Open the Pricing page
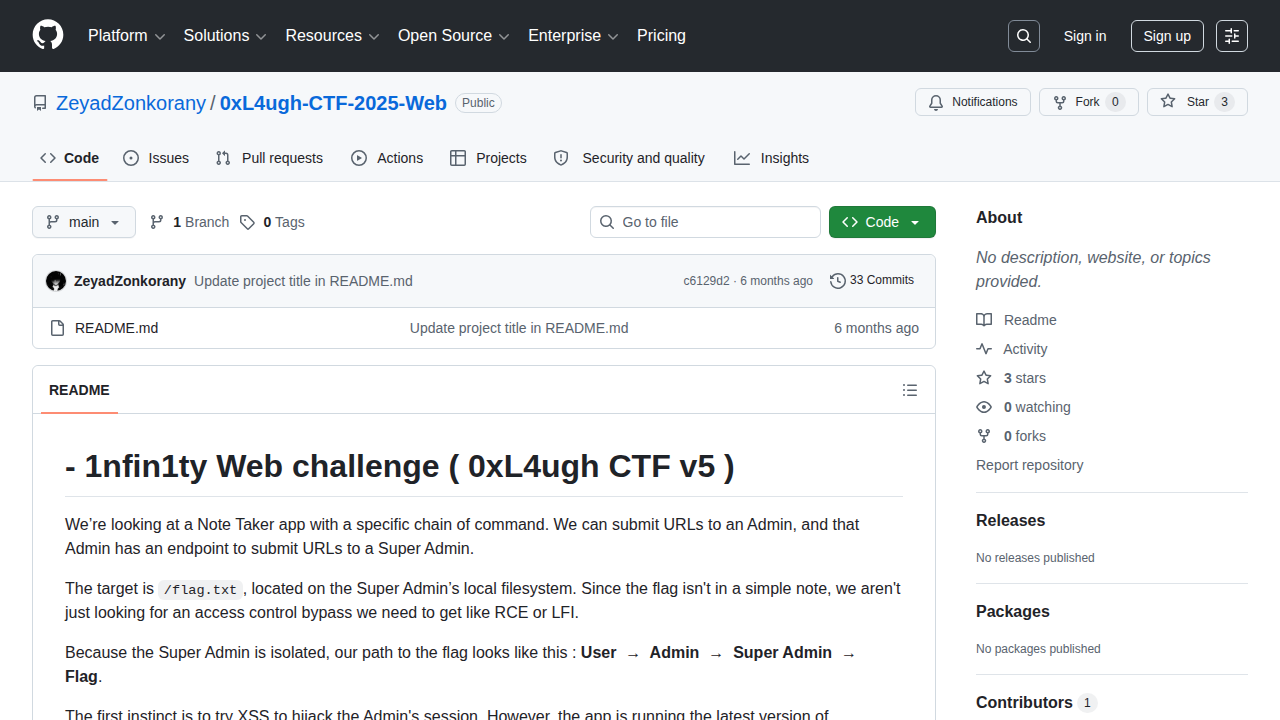 click(x=661, y=36)
